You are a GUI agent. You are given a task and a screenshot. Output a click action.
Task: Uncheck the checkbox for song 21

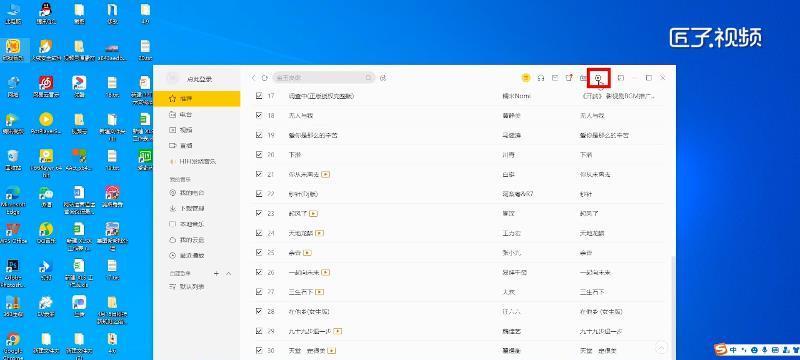pos(259,174)
